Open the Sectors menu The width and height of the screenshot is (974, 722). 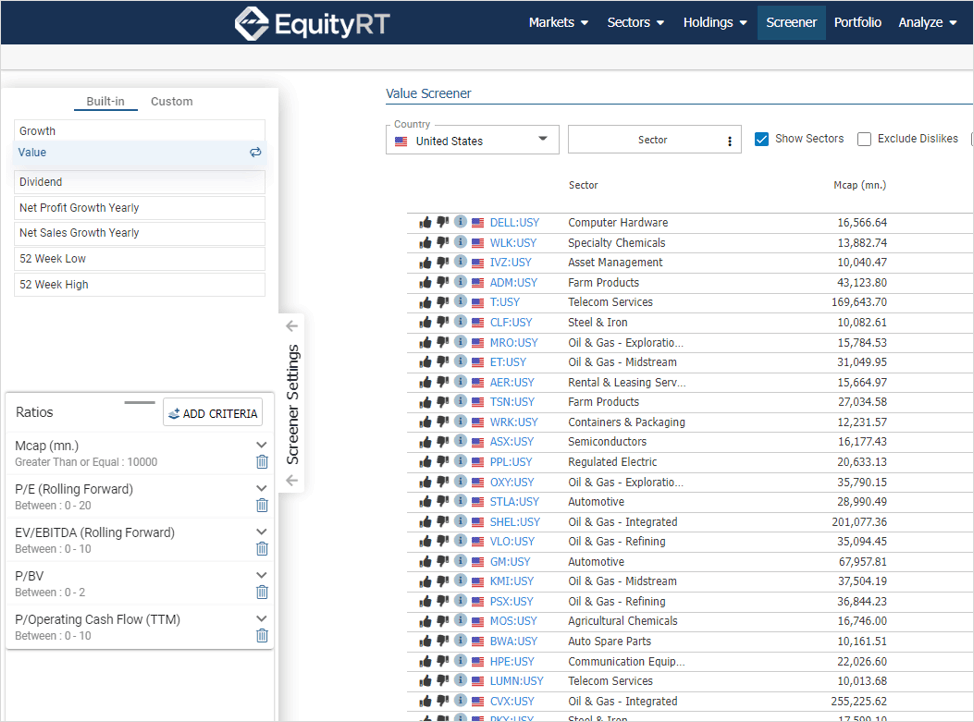[635, 22]
